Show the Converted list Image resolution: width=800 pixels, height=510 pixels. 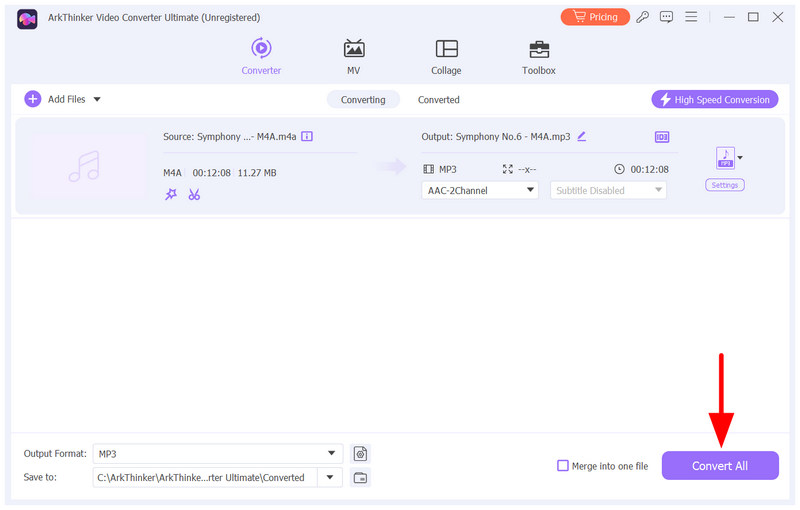tap(439, 99)
